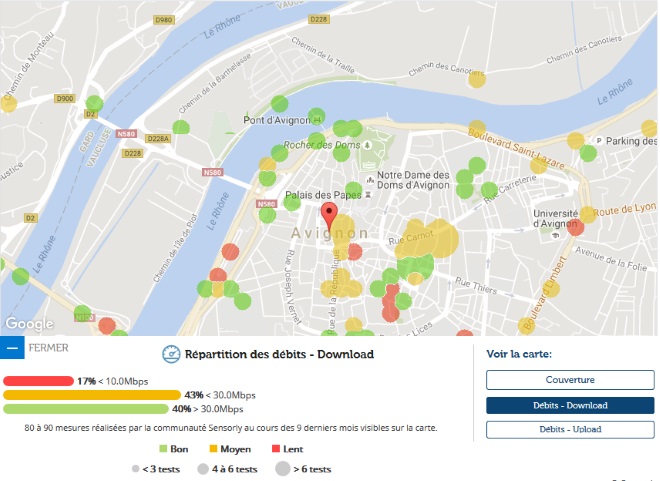Click the red 17% speed bar
The width and height of the screenshot is (660, 481).
(x=38, y=381)
